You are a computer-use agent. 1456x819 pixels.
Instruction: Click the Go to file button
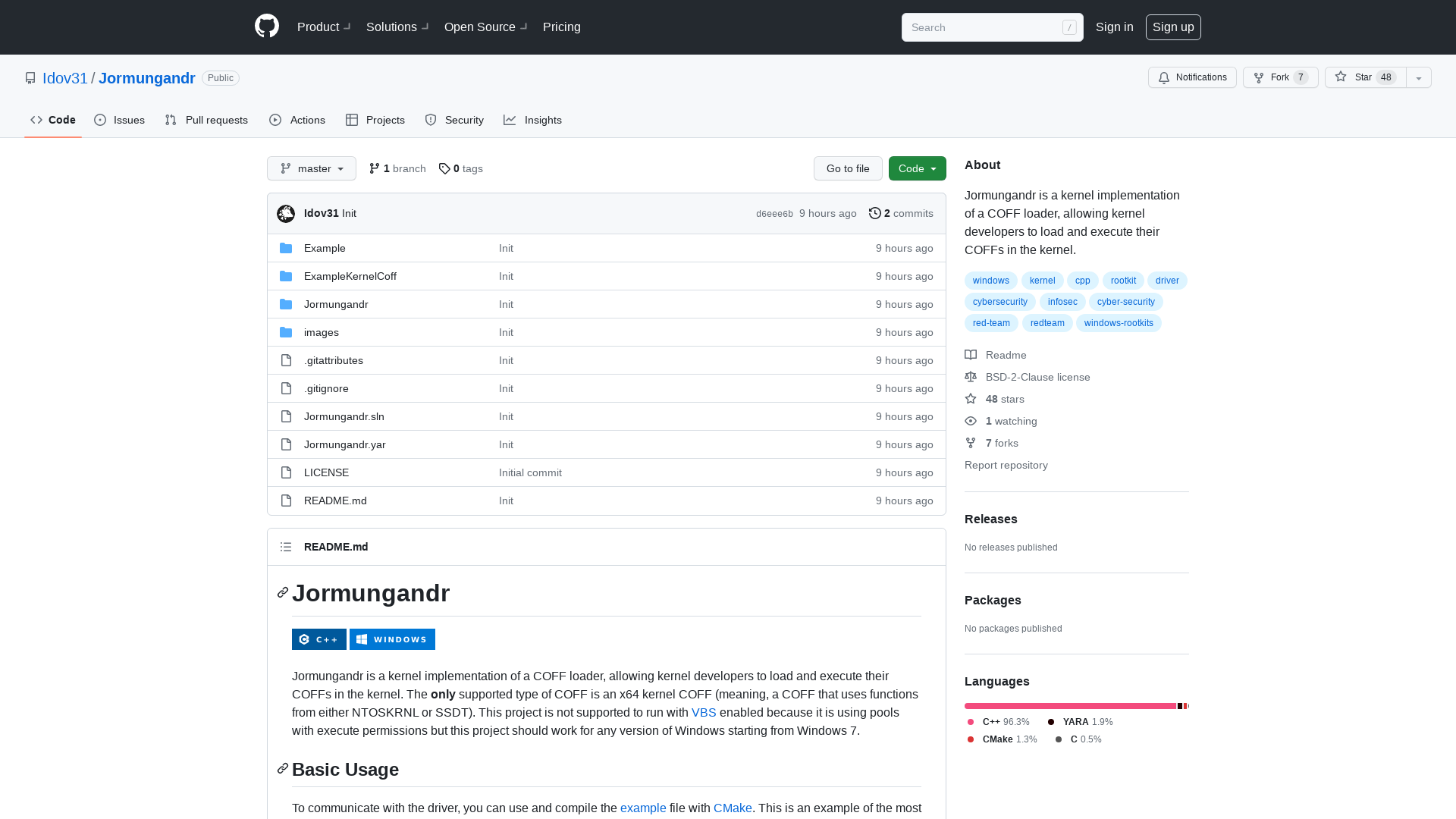[848, 168]
